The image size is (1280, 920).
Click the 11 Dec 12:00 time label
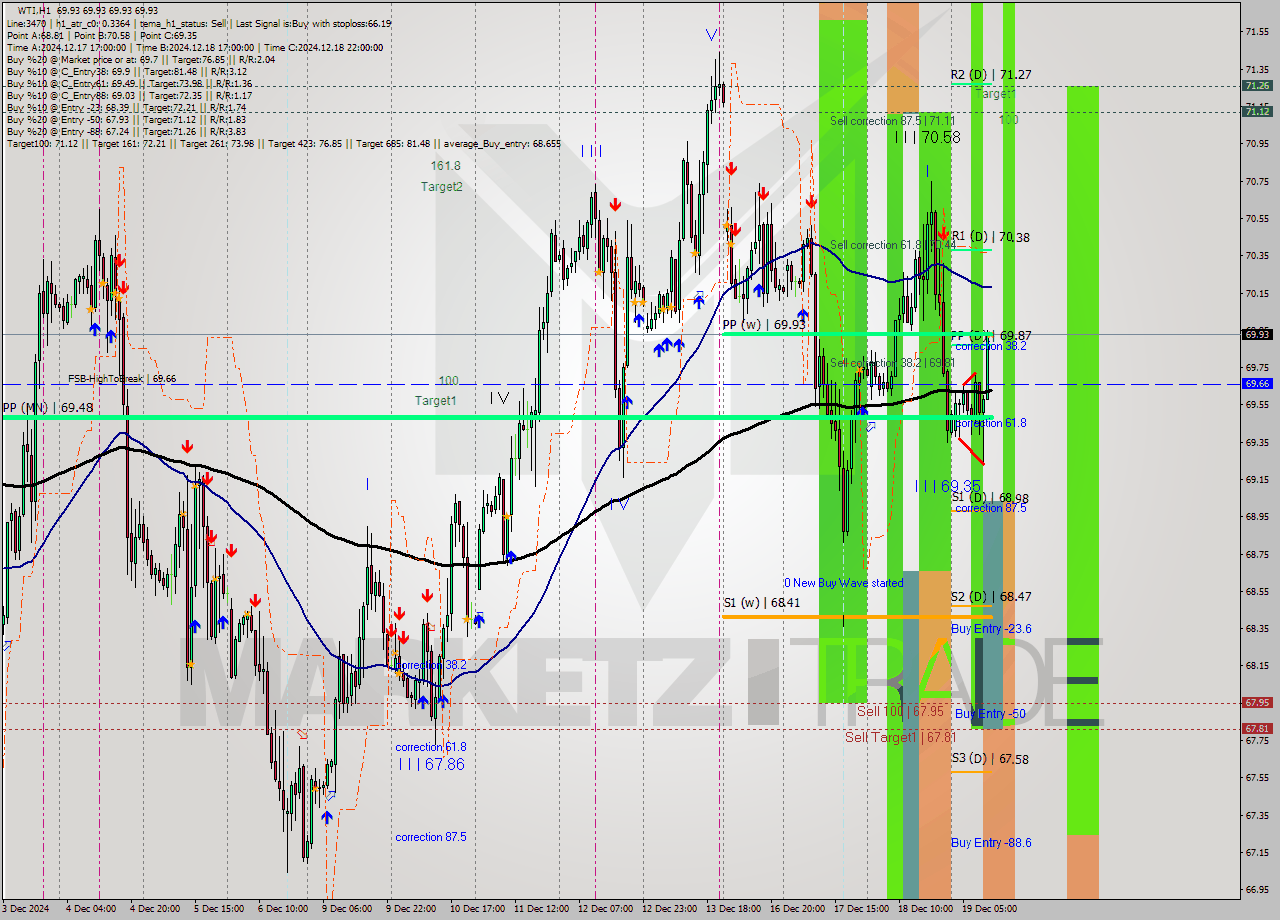tap(541, 909)
